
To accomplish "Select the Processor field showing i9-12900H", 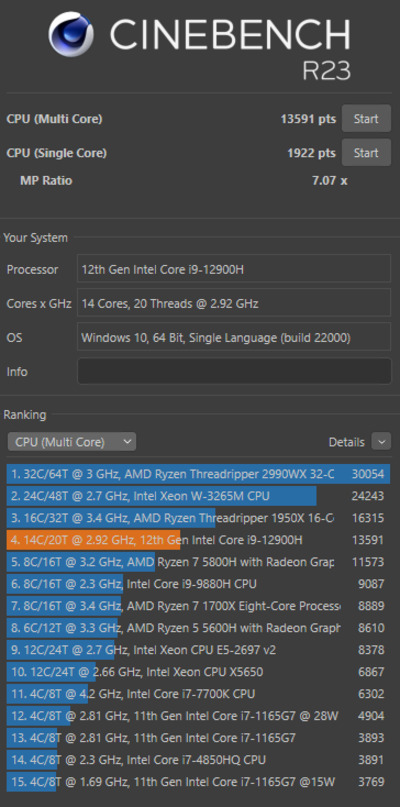I will [234, 269].
